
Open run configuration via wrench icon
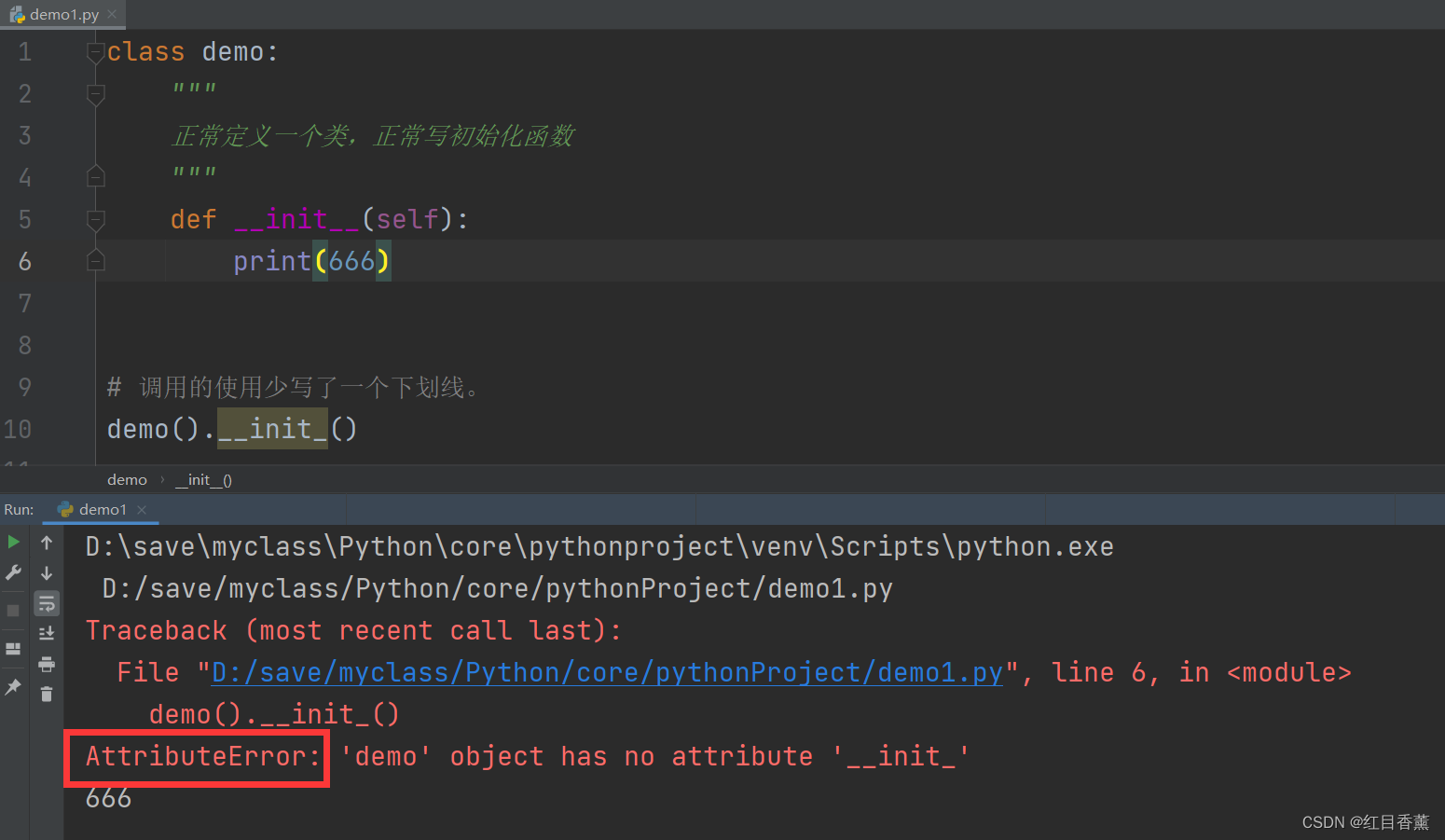point(13,572)
